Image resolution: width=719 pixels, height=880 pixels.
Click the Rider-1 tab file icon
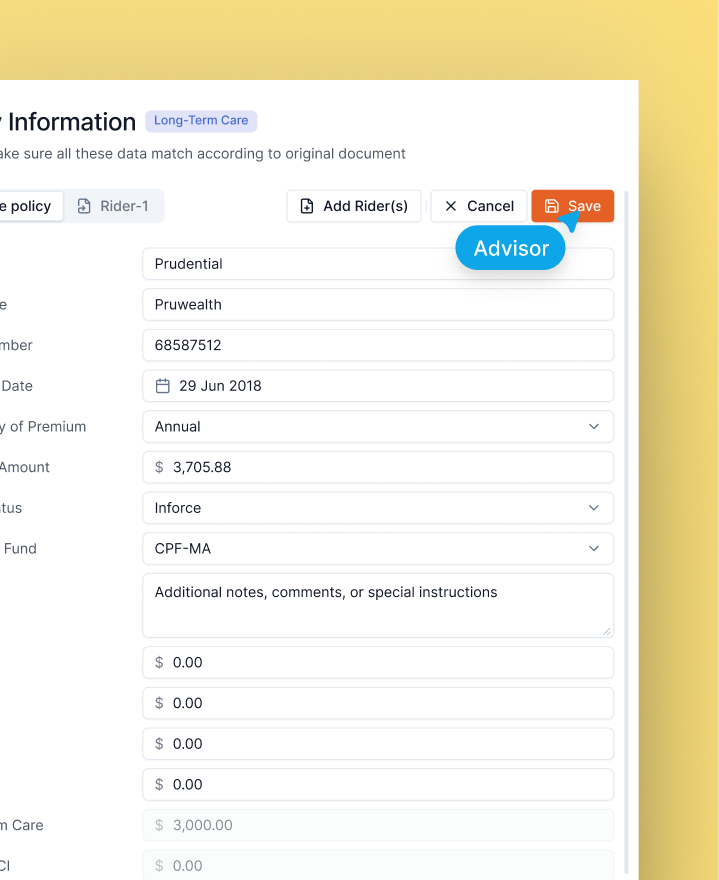pos(84,206)
